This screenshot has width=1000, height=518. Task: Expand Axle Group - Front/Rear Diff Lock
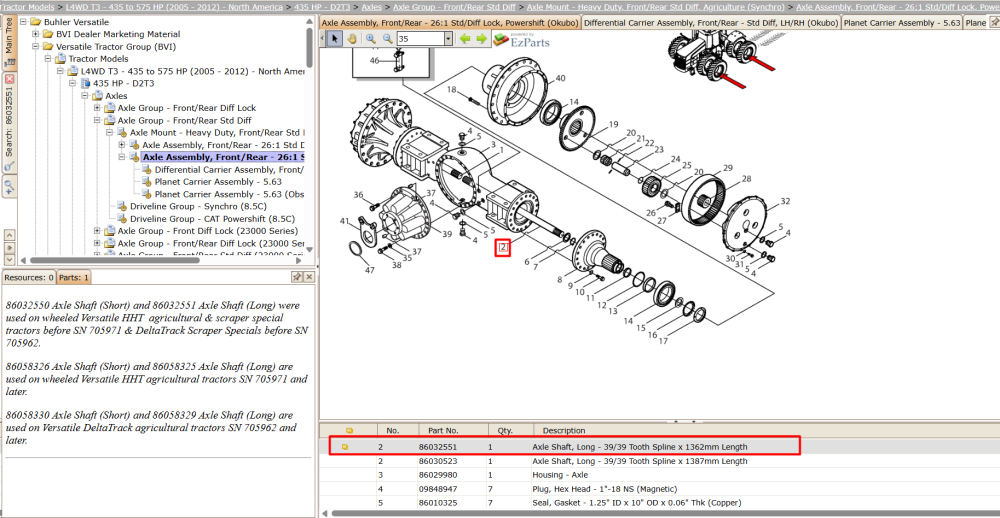click(97, 108)
